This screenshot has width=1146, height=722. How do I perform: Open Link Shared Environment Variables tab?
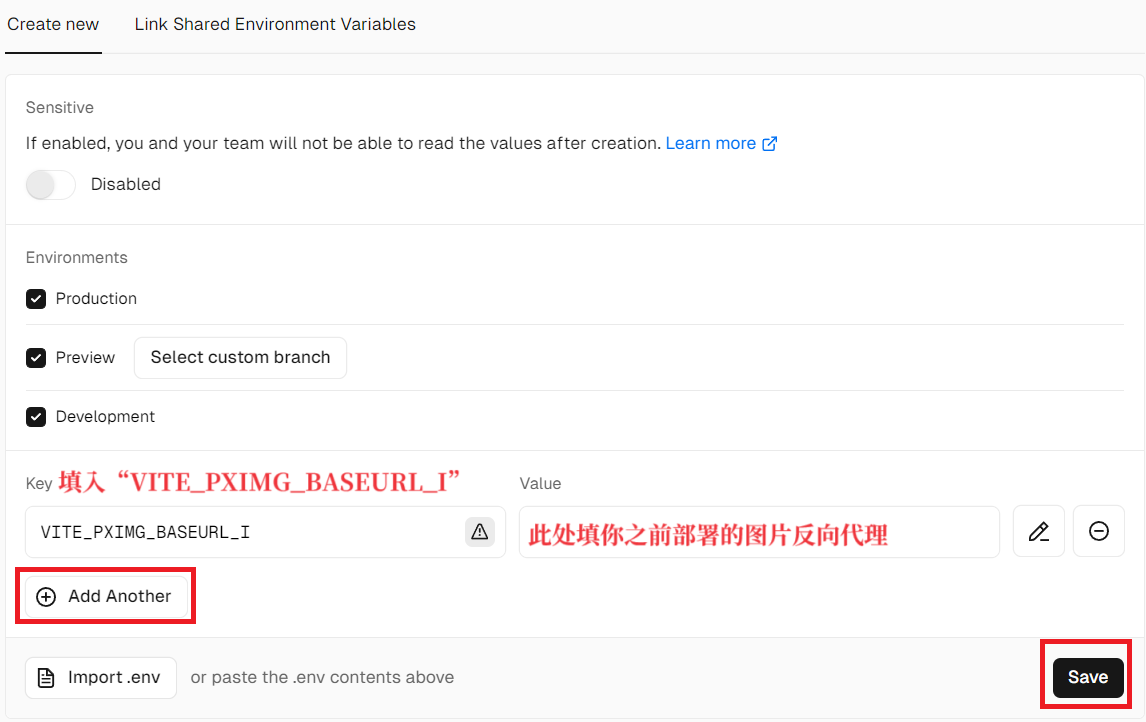[275, 24]
